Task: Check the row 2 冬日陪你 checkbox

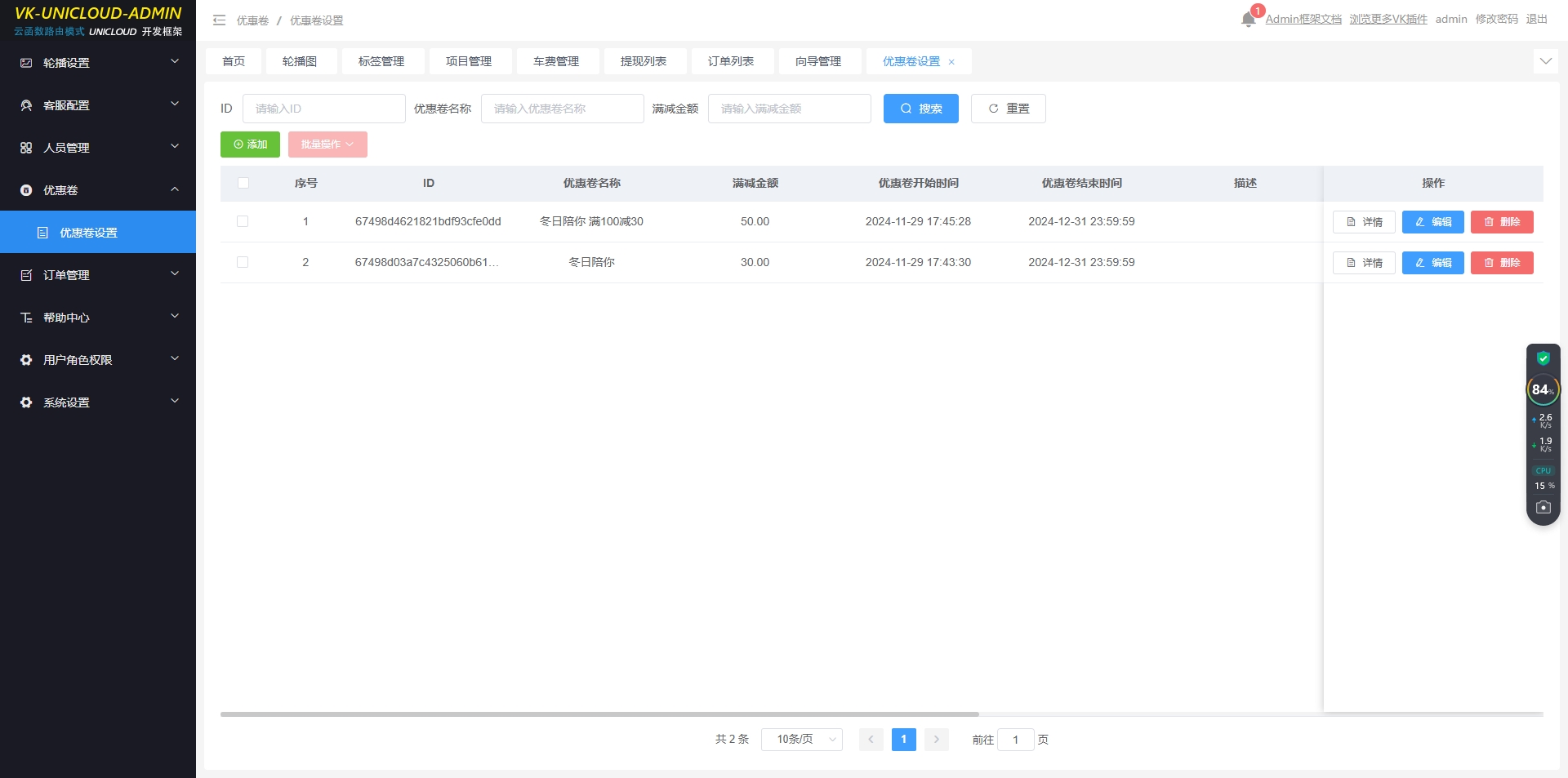Action: pos(243,262)
